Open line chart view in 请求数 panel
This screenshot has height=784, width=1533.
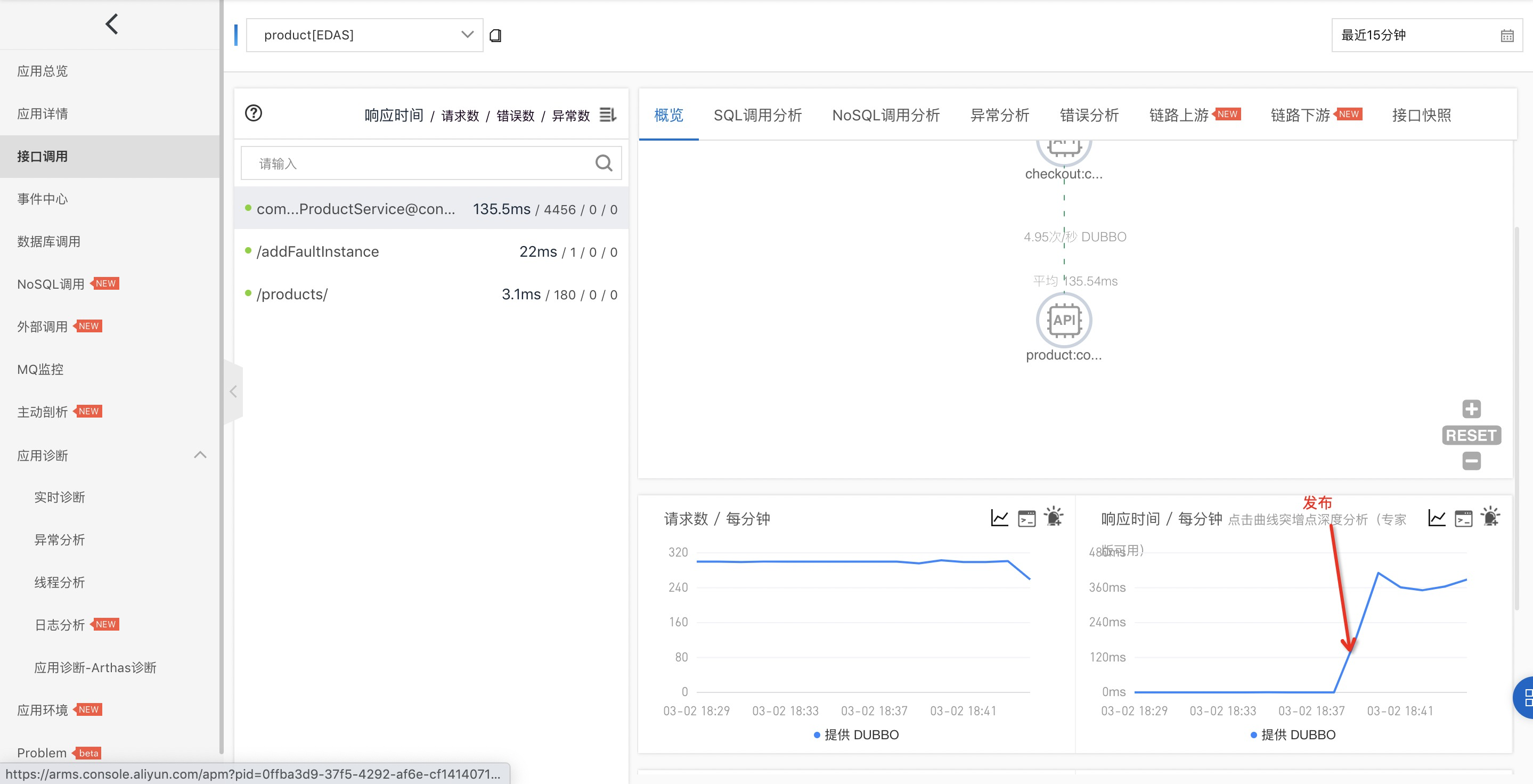[x=999, y=518]
